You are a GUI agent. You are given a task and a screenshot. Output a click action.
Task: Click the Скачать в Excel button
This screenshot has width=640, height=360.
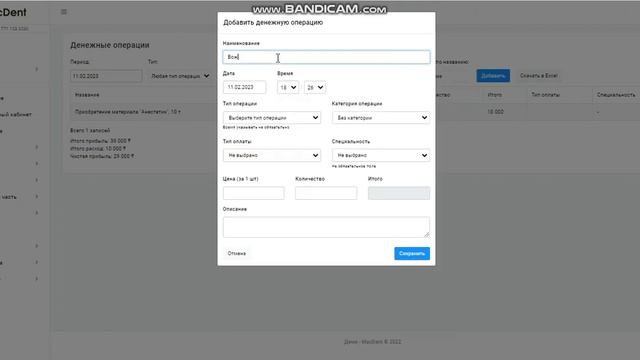539,76
